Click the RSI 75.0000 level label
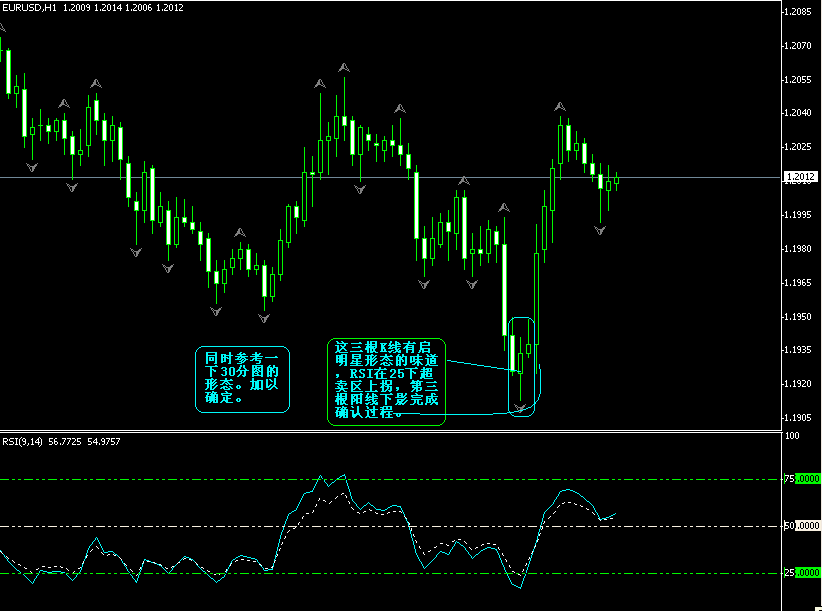The height and width of the screenshot is (611, 822). 802,479
